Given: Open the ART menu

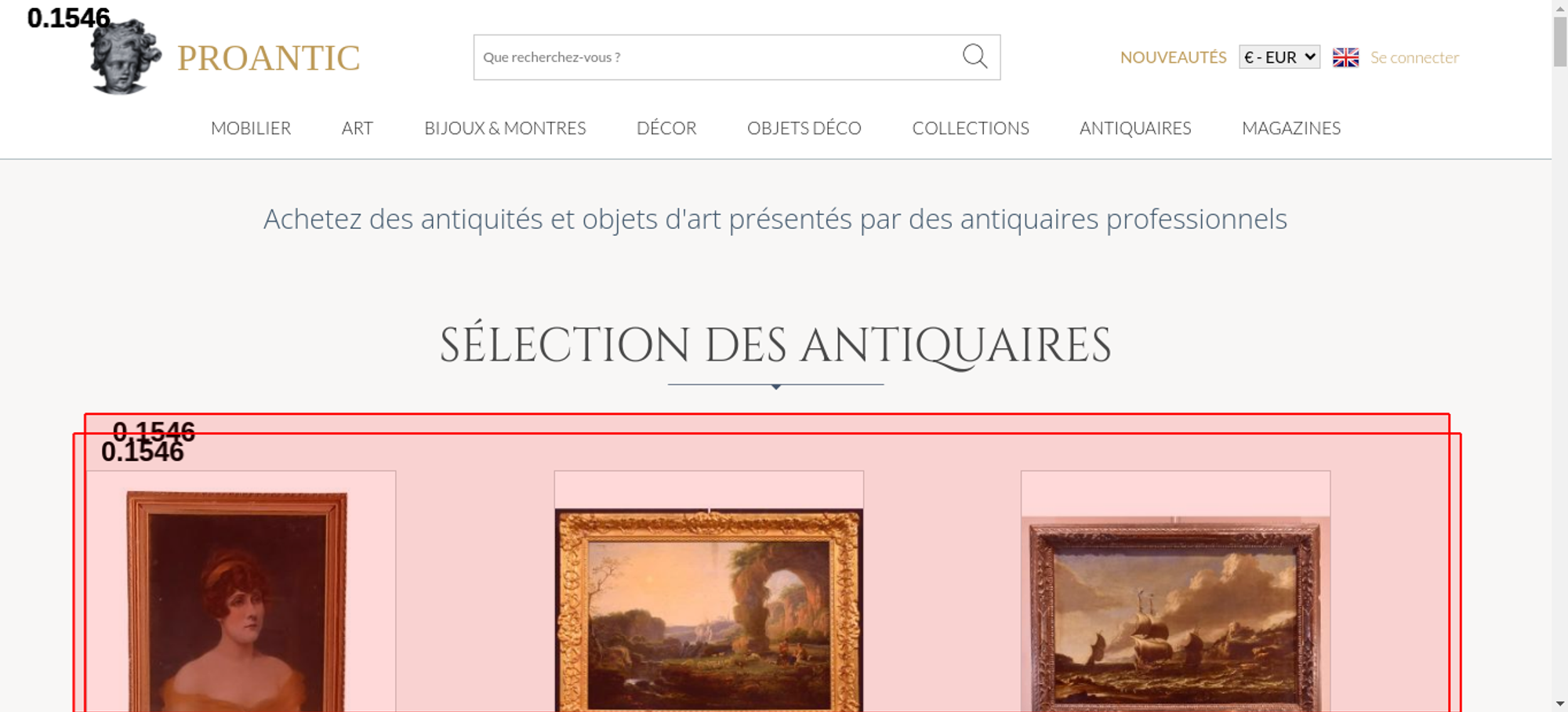Looking at the screenshot, I should click(x=358, y=128).
